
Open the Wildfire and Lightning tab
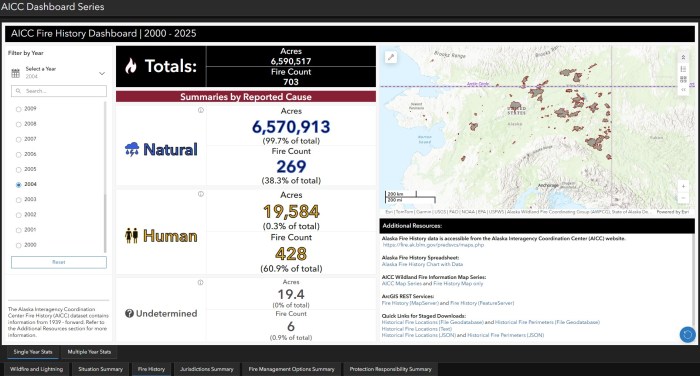37,369
